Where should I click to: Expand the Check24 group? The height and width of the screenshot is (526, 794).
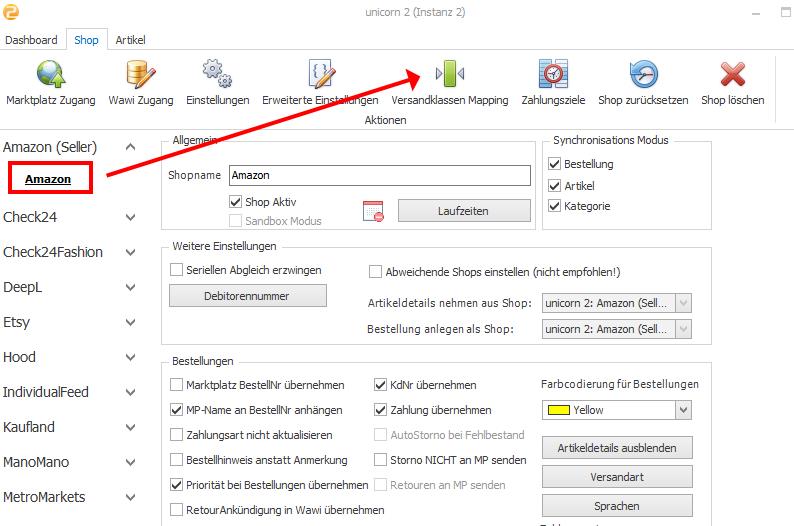(x=130, y=217)
